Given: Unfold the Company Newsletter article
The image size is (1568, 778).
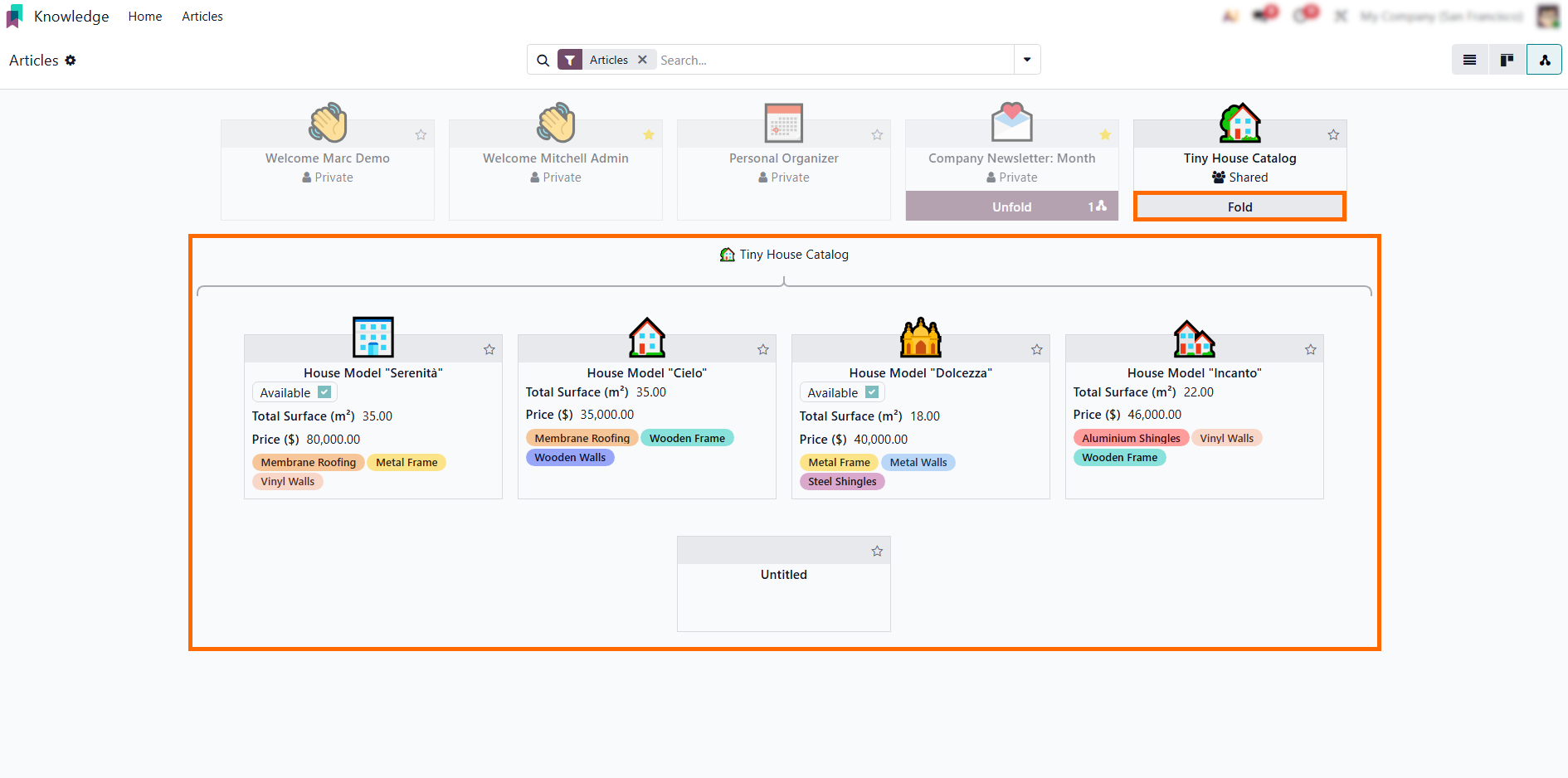Looking at the screenshot, I should point(1011,207).
